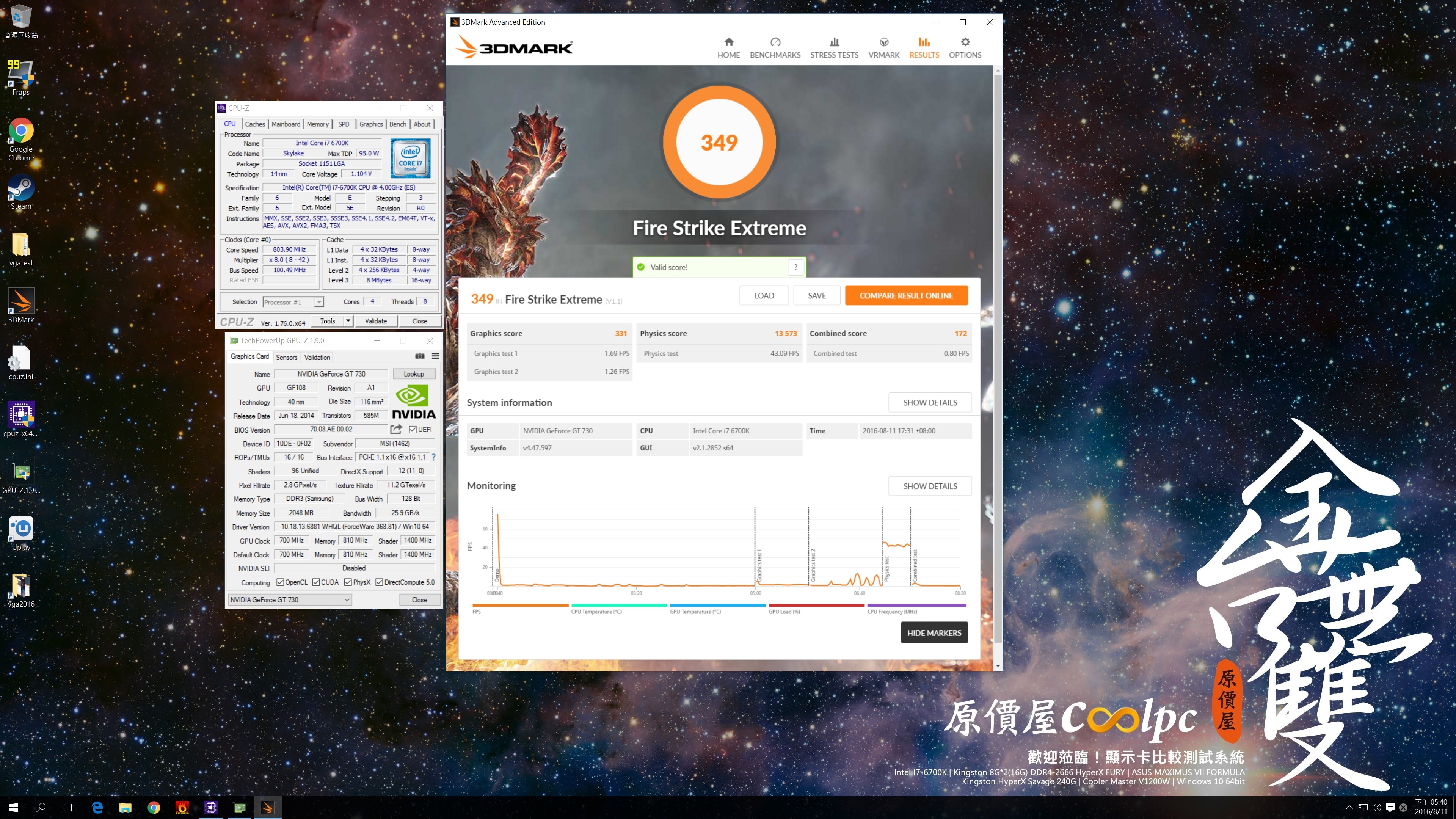This screenshot has height=819, width=1456.
Task: Switch to the CPU-Z Memory tab
Action: pos(318,124)
